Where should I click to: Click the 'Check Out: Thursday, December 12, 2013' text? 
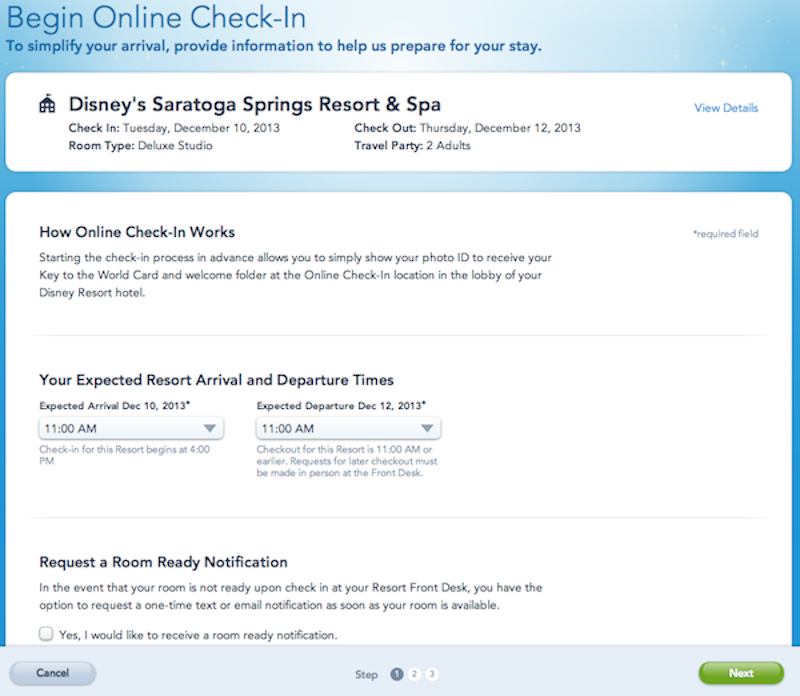point(467,128)
